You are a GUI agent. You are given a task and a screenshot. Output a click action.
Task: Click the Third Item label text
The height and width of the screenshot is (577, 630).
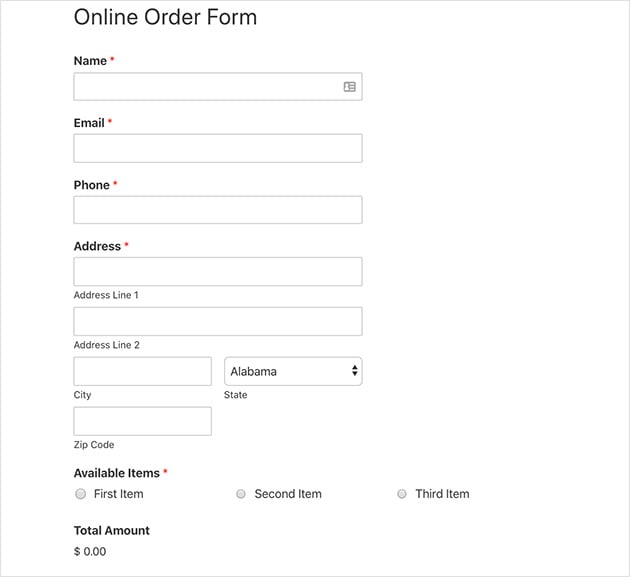pyautogui.click(x=442, y=493)
